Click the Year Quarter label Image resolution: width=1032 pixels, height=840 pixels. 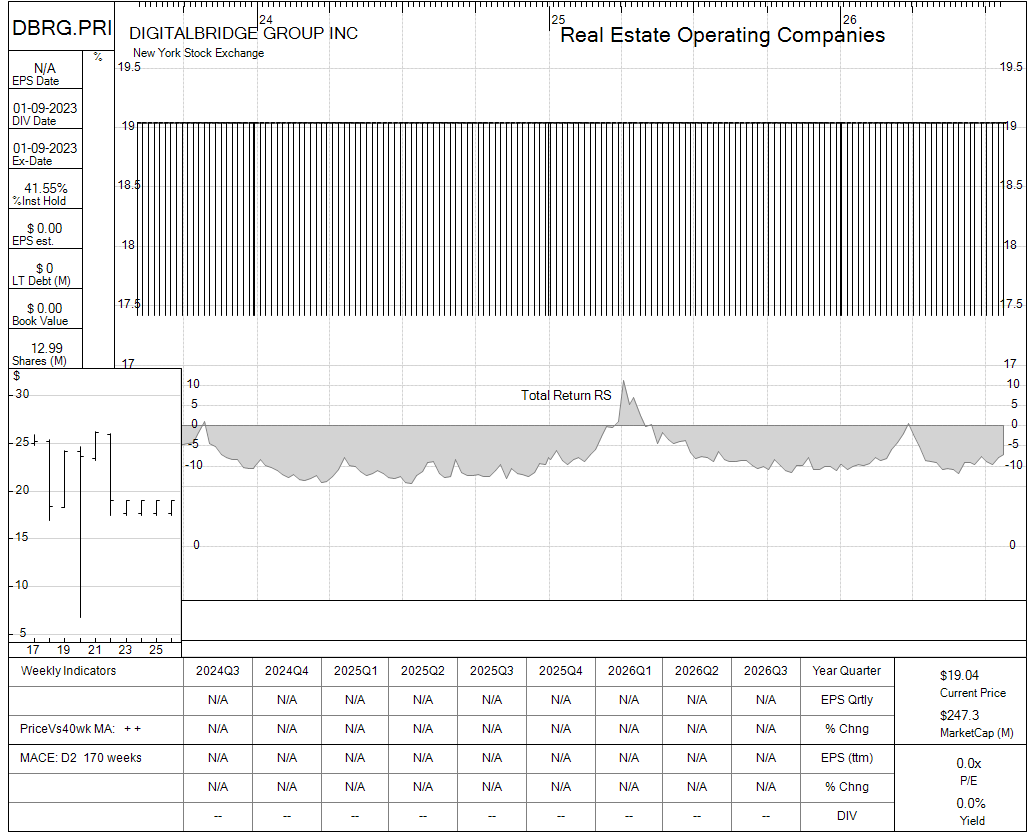point(846,671)
